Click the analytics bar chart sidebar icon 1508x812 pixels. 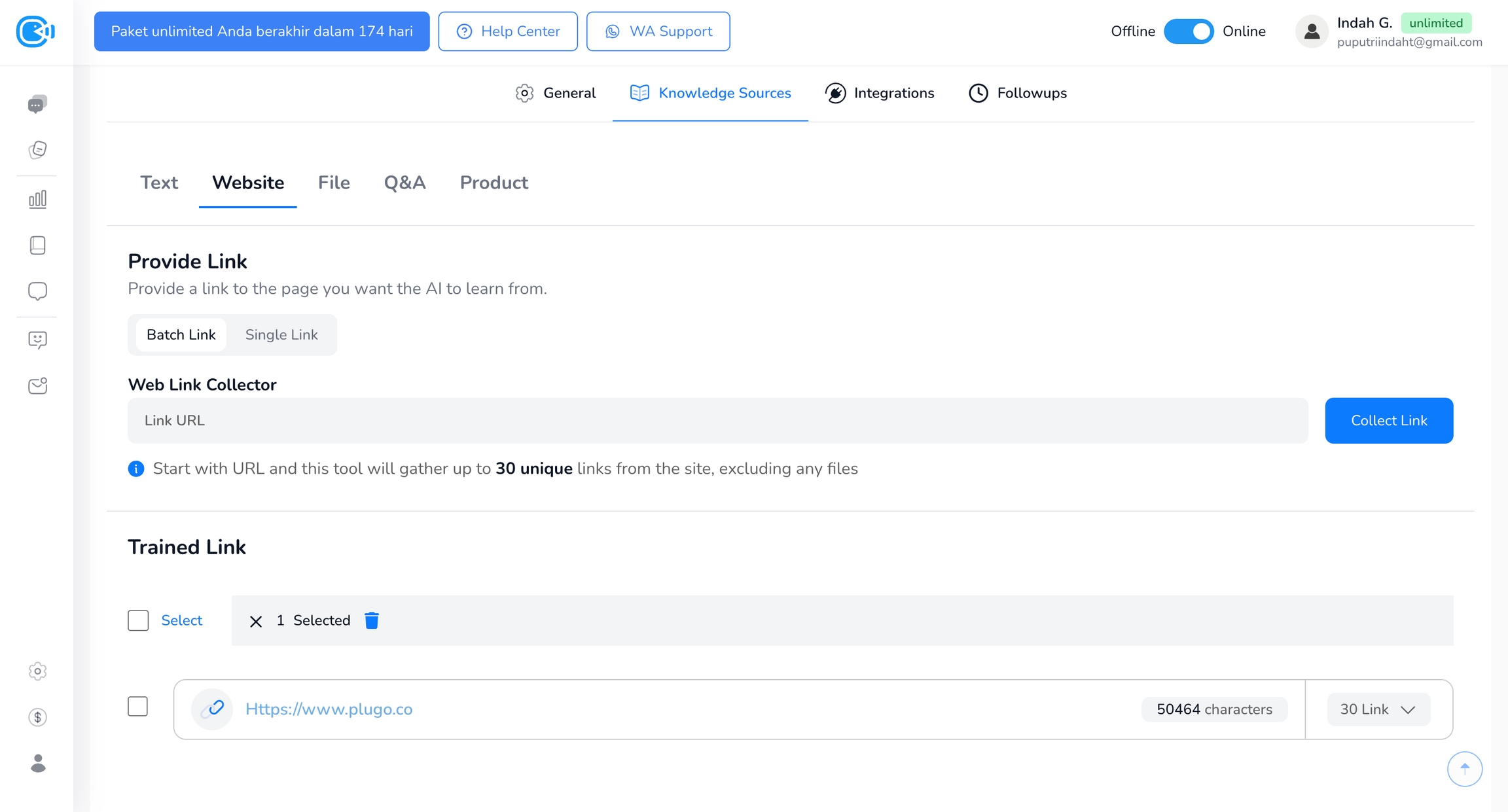(37, 199)
